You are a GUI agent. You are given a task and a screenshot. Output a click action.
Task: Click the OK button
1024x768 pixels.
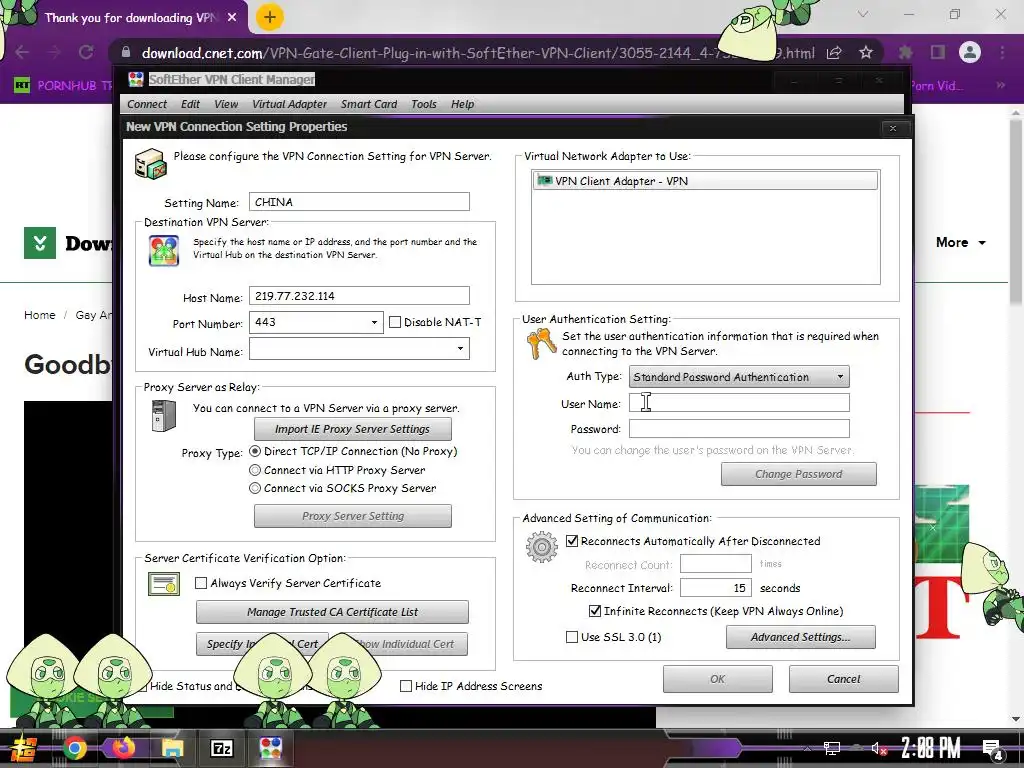718,679
